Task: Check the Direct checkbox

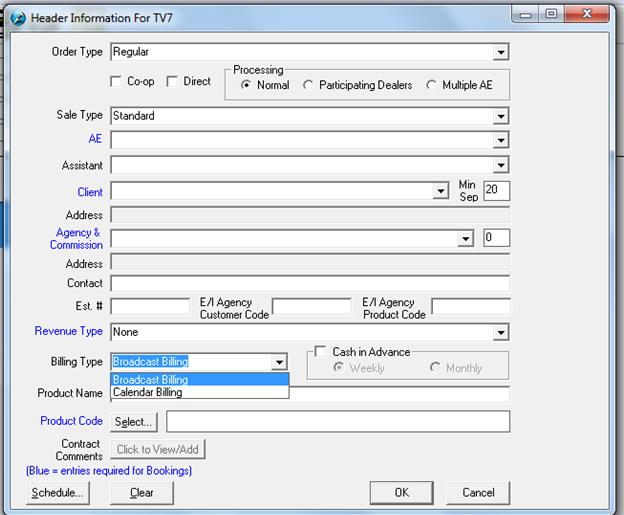Action: coord(172,82)
